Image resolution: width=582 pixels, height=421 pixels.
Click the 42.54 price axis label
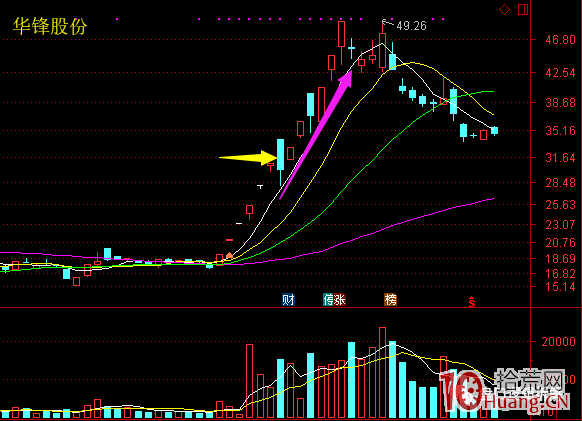(x=560, y=72)
